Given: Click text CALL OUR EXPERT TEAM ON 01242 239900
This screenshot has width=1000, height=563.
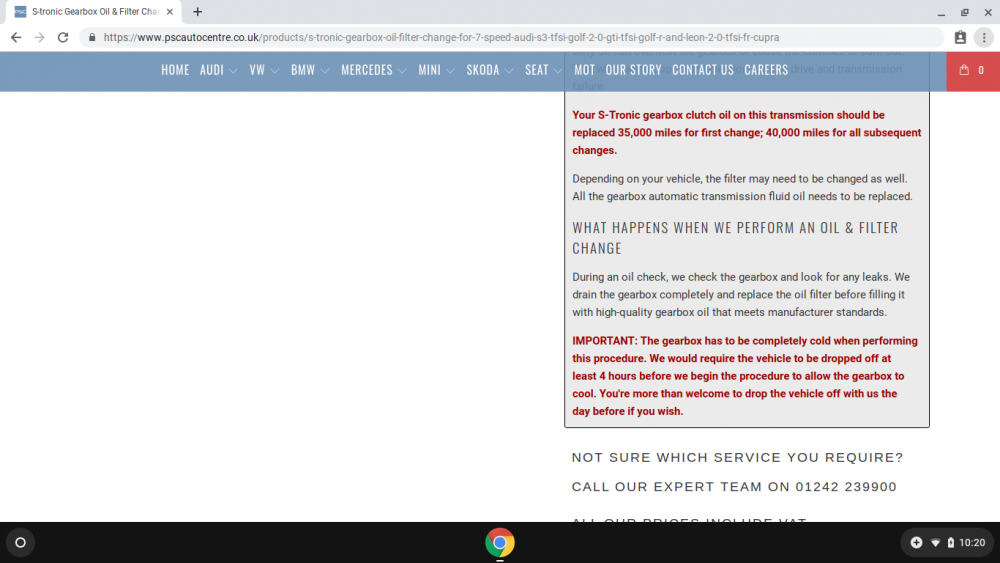Looking at the screenshot, I should (734, 486).
